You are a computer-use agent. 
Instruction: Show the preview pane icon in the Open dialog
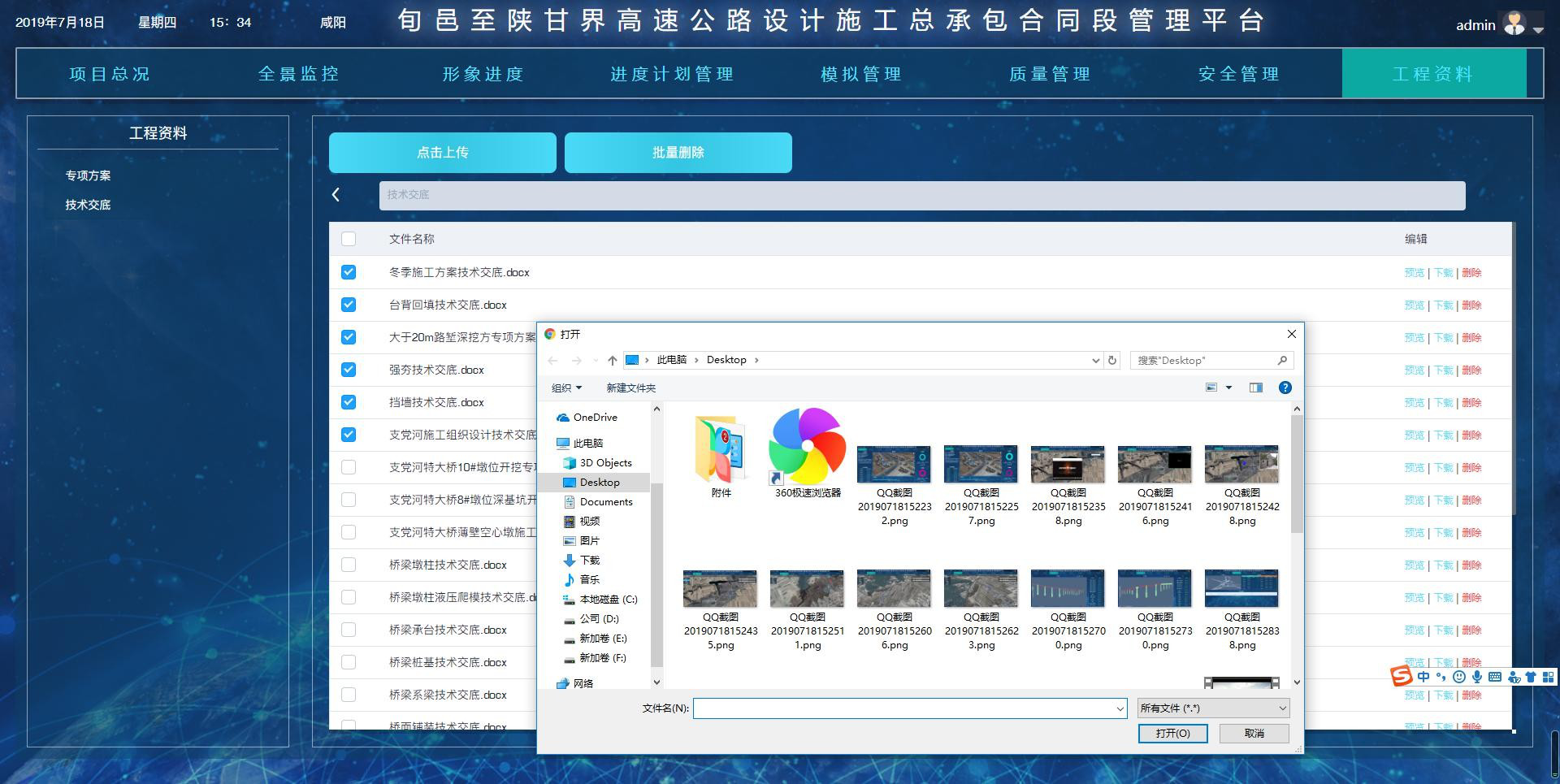(1256, 388)
